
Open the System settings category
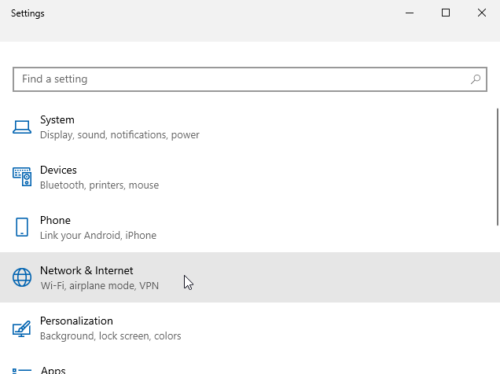57,120
